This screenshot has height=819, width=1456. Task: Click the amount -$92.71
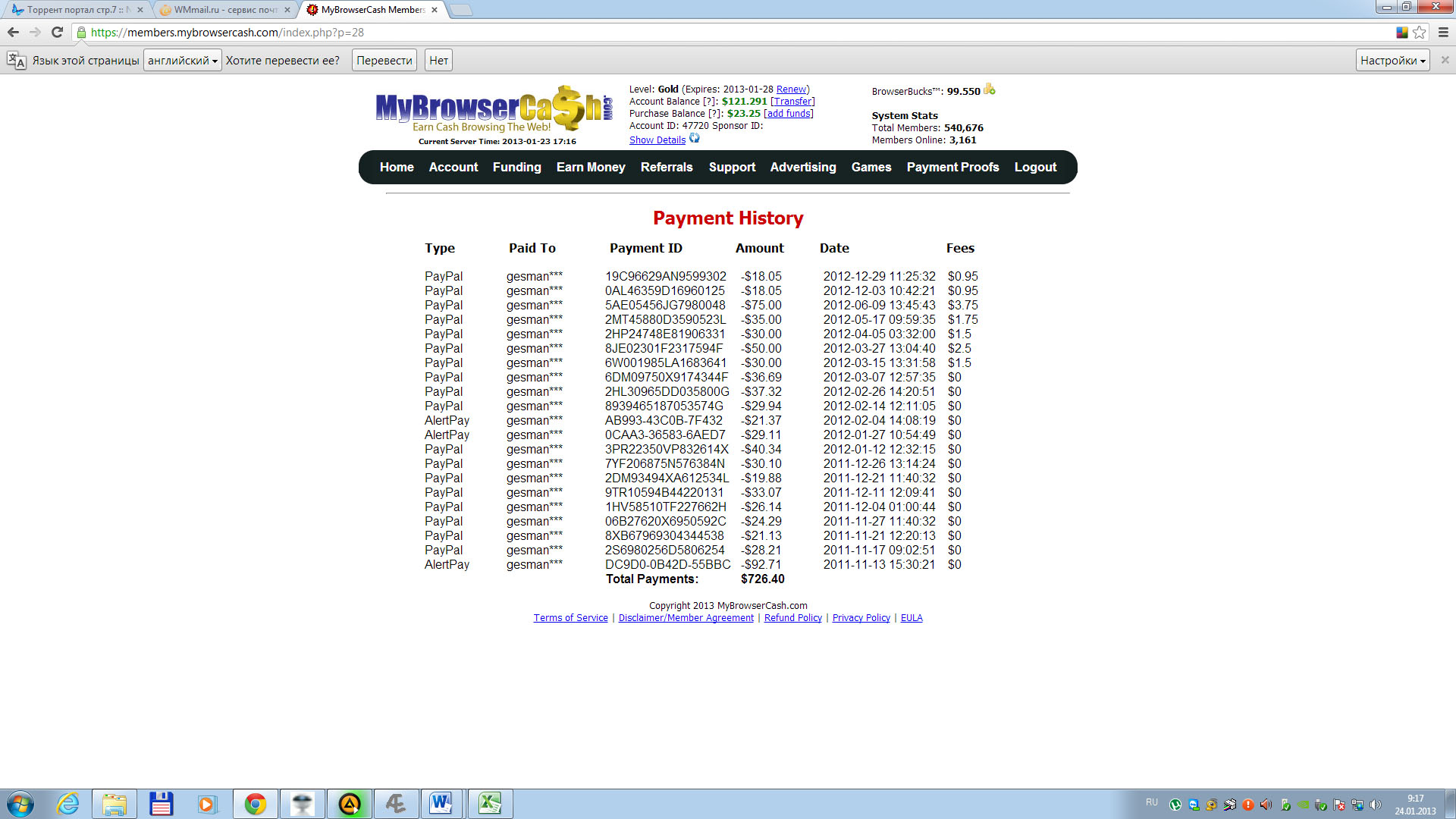[x=761, y=565]
